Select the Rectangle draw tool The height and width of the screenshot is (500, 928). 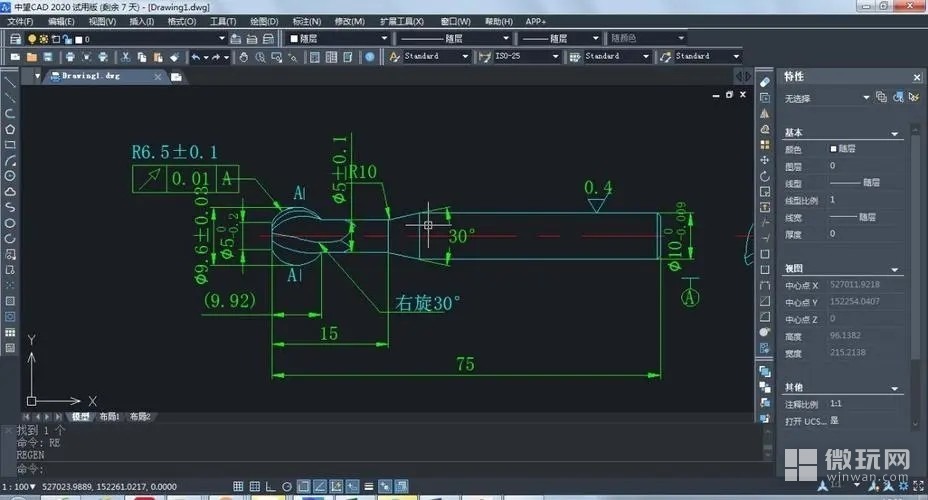pyautogui.click(x=10, y=145)
